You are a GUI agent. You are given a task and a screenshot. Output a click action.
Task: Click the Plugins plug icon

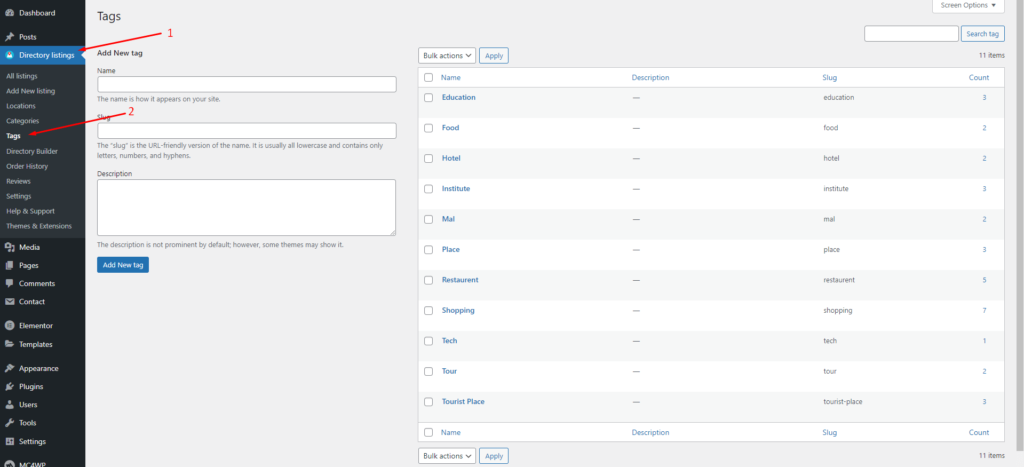click(10, 387)
